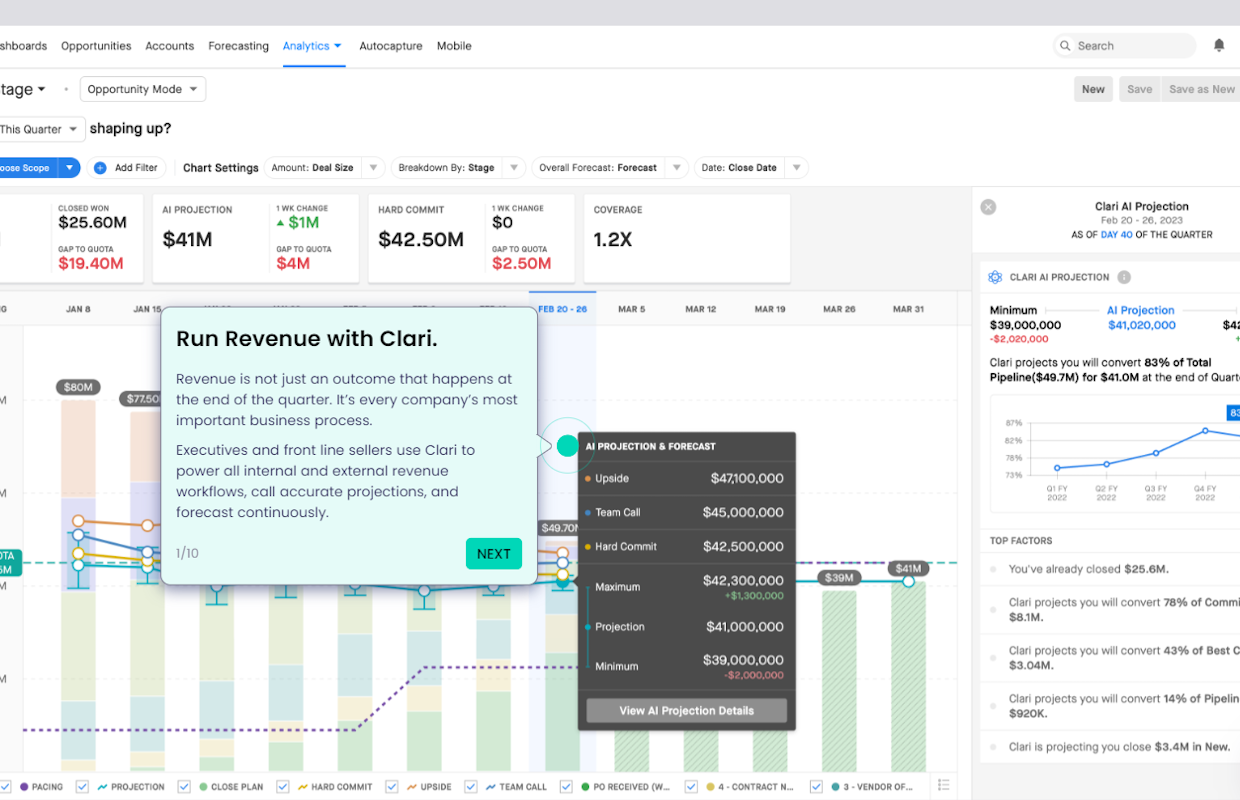Click the notifications bell icon
Image resolution: width=1240 pixels, height=800 pixels.
coord(1219,45)
